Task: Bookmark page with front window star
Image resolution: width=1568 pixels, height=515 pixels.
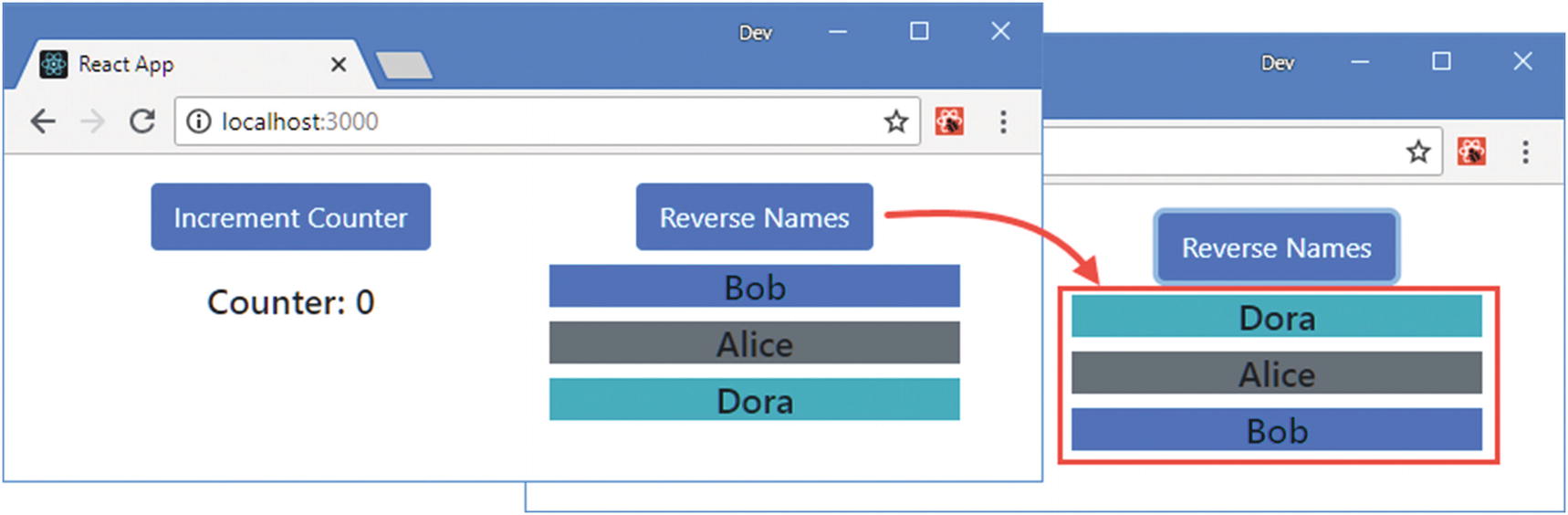Action: [x=895, y=121]
